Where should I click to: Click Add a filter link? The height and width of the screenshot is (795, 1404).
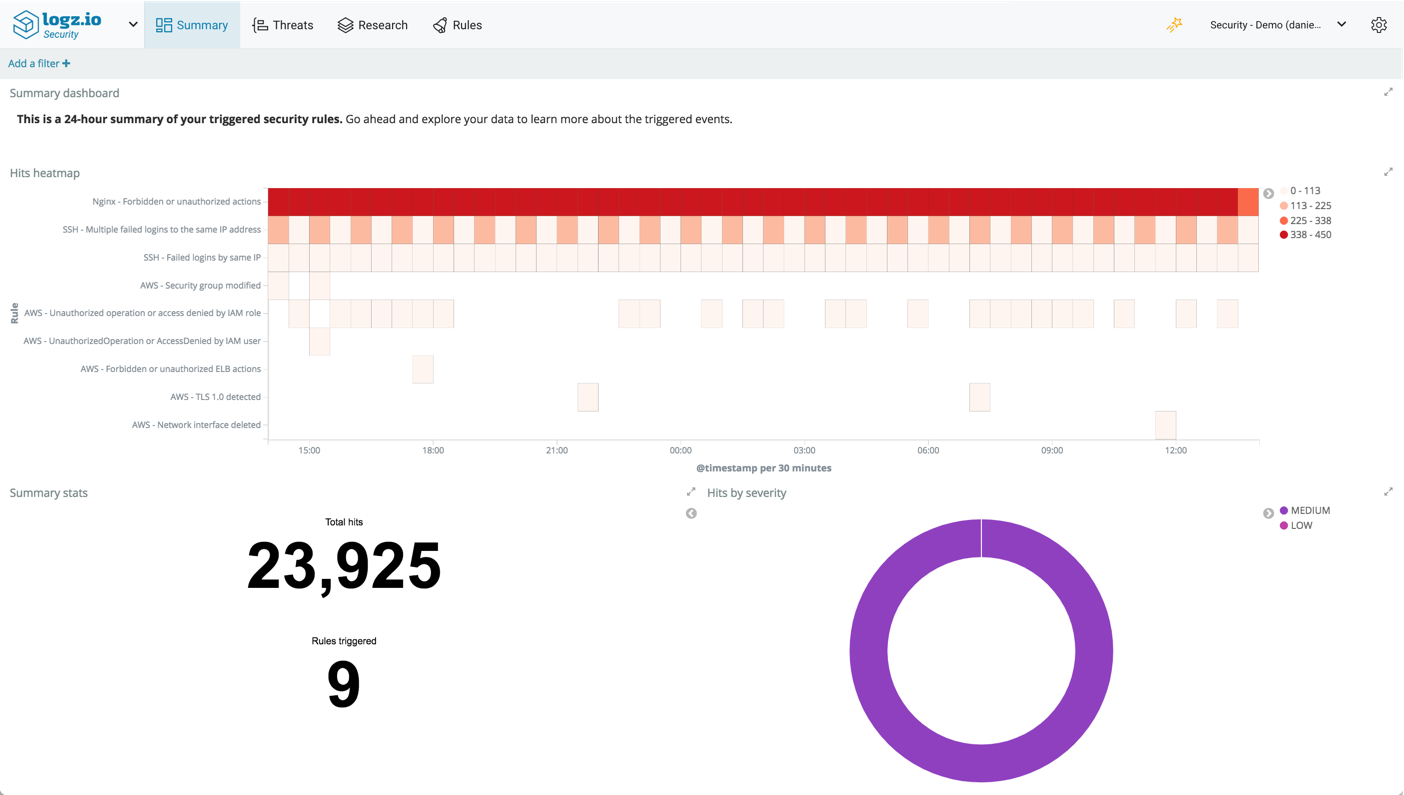pyautogui.click(x=39, y=63)
